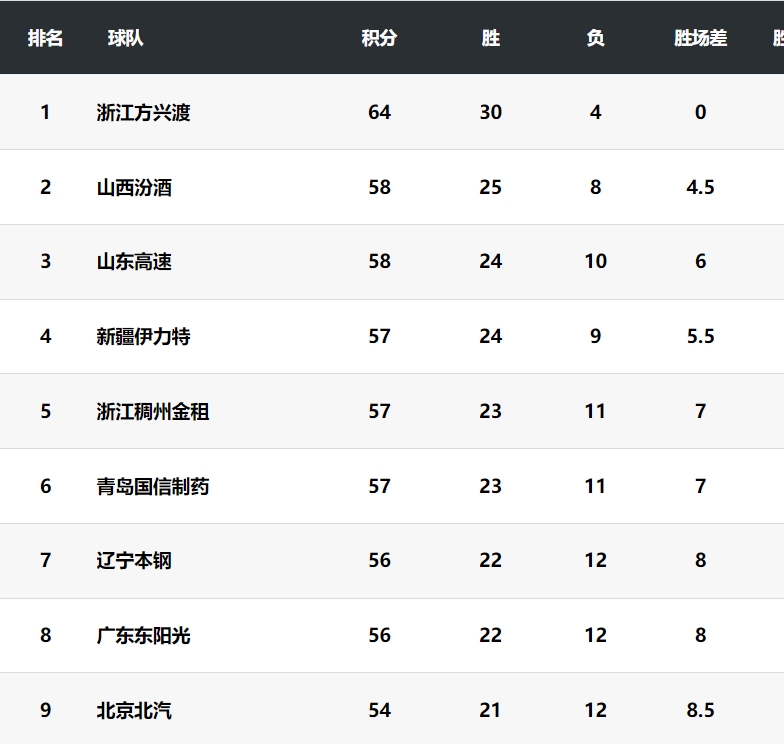
Task: Click the 辽宁本钢 team name
Action: point(134,560)
